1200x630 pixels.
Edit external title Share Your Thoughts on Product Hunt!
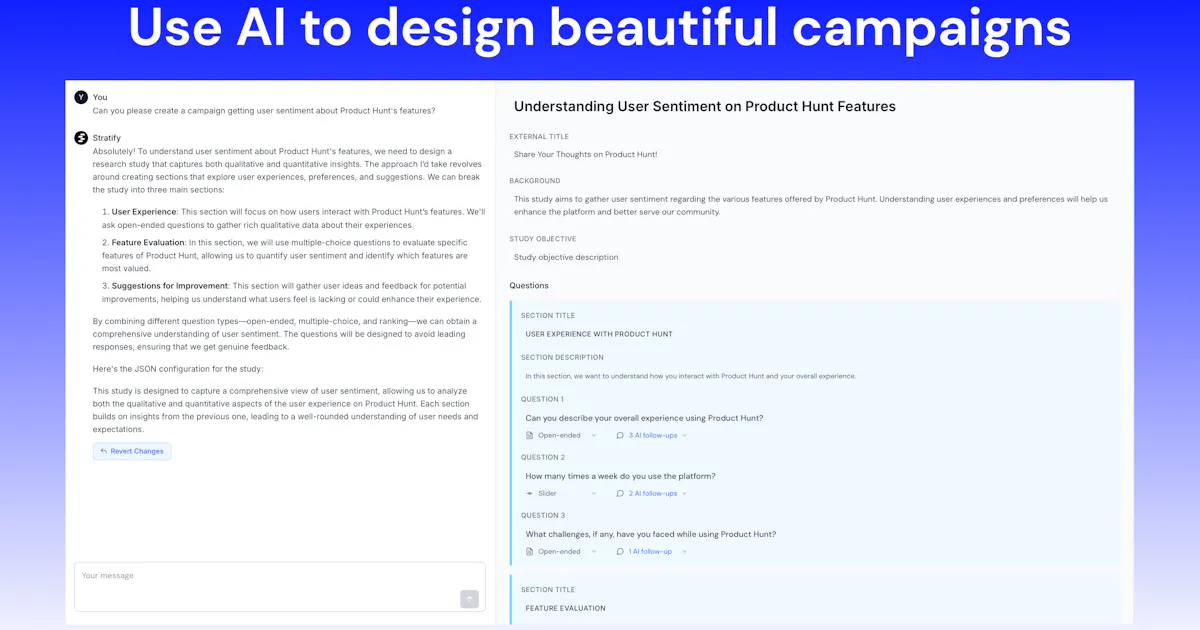tap(585, 154)
